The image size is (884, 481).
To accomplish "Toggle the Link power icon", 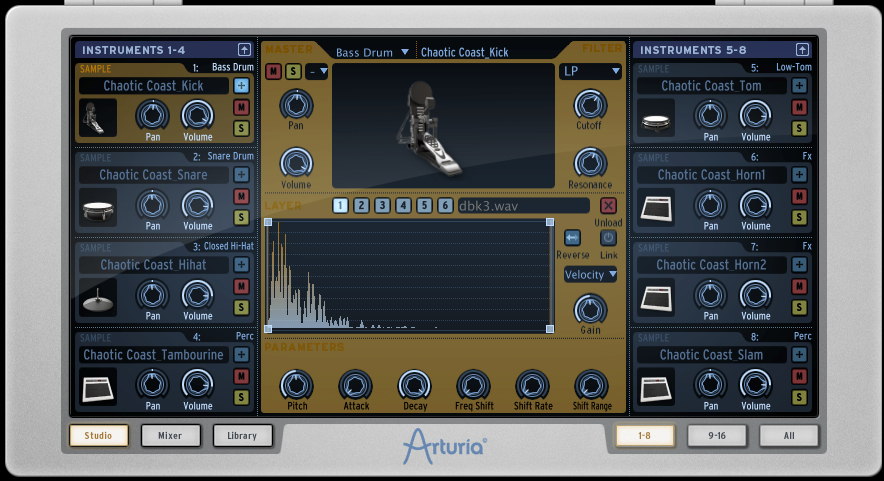I will pyautogui.click(x=608, y=238).
